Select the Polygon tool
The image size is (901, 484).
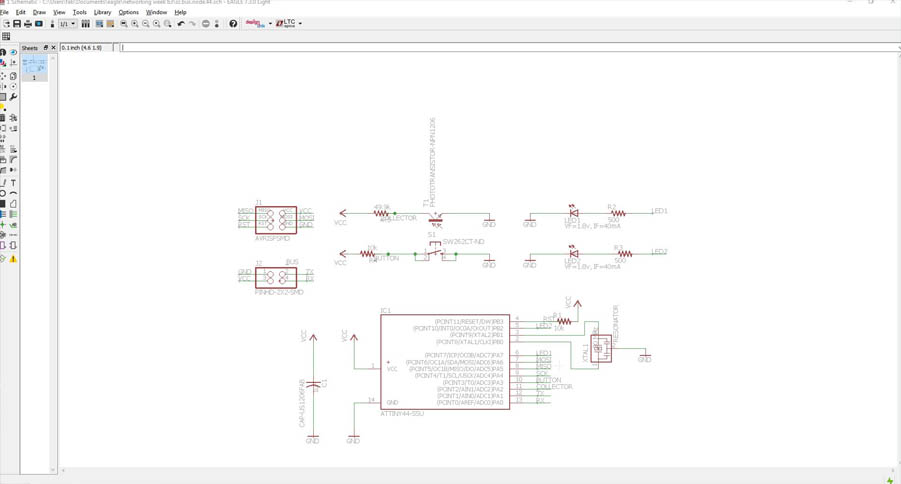tap(13, 203)
